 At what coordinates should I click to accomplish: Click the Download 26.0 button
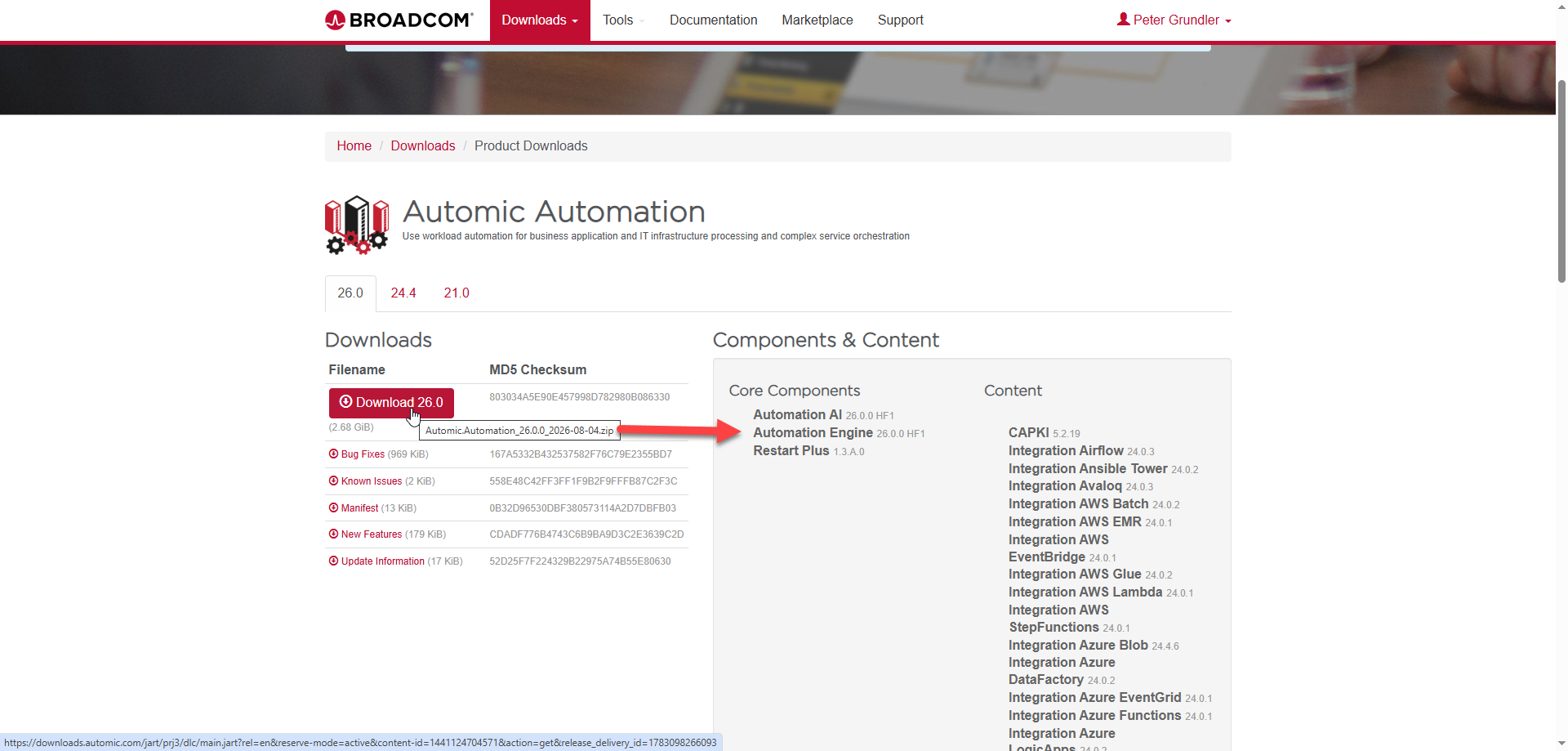(391, 403)
